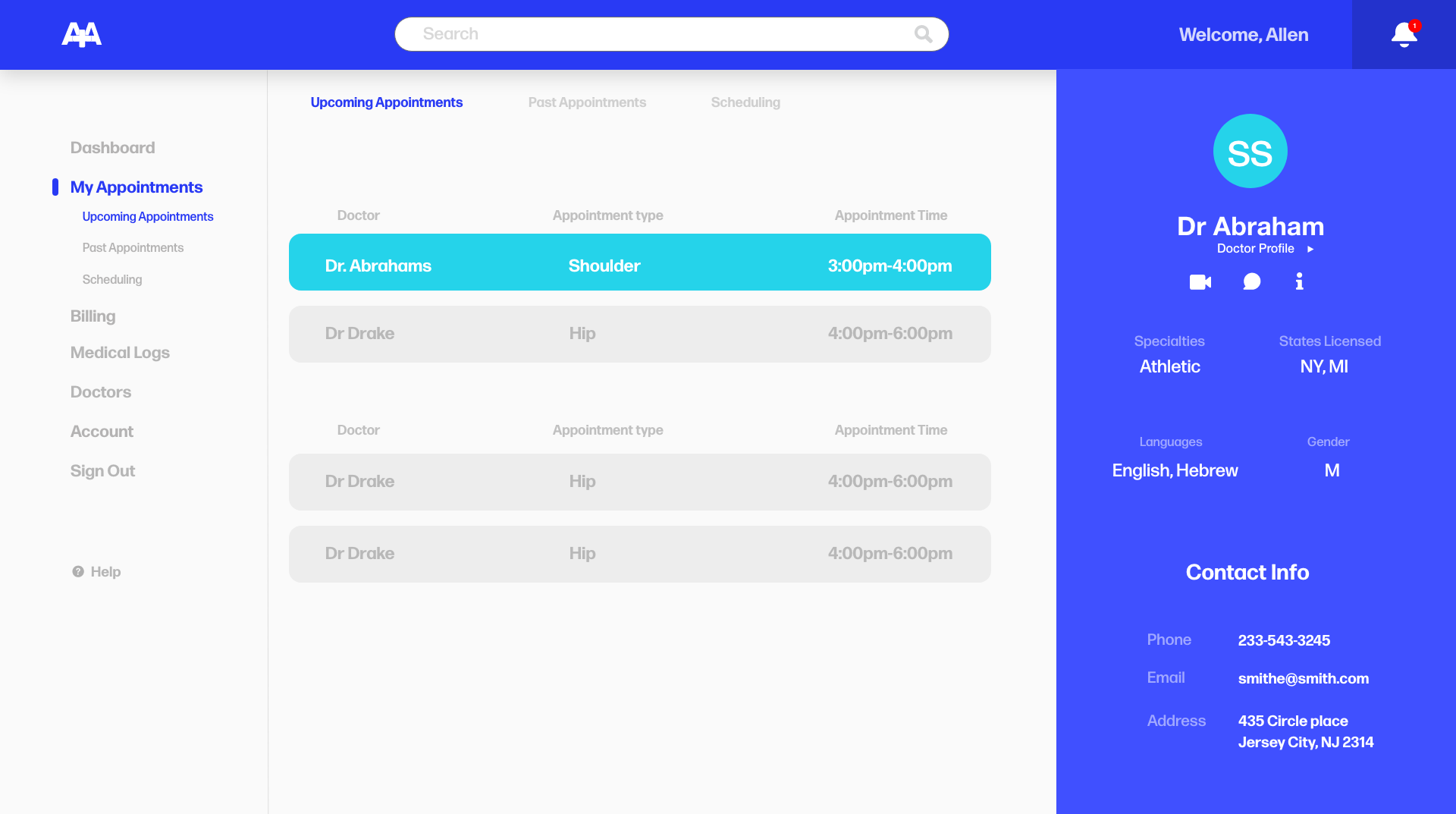Screen dimensions: 1456x814
Task: Click the Athletic specialty value
Action: pos(1169,367)
